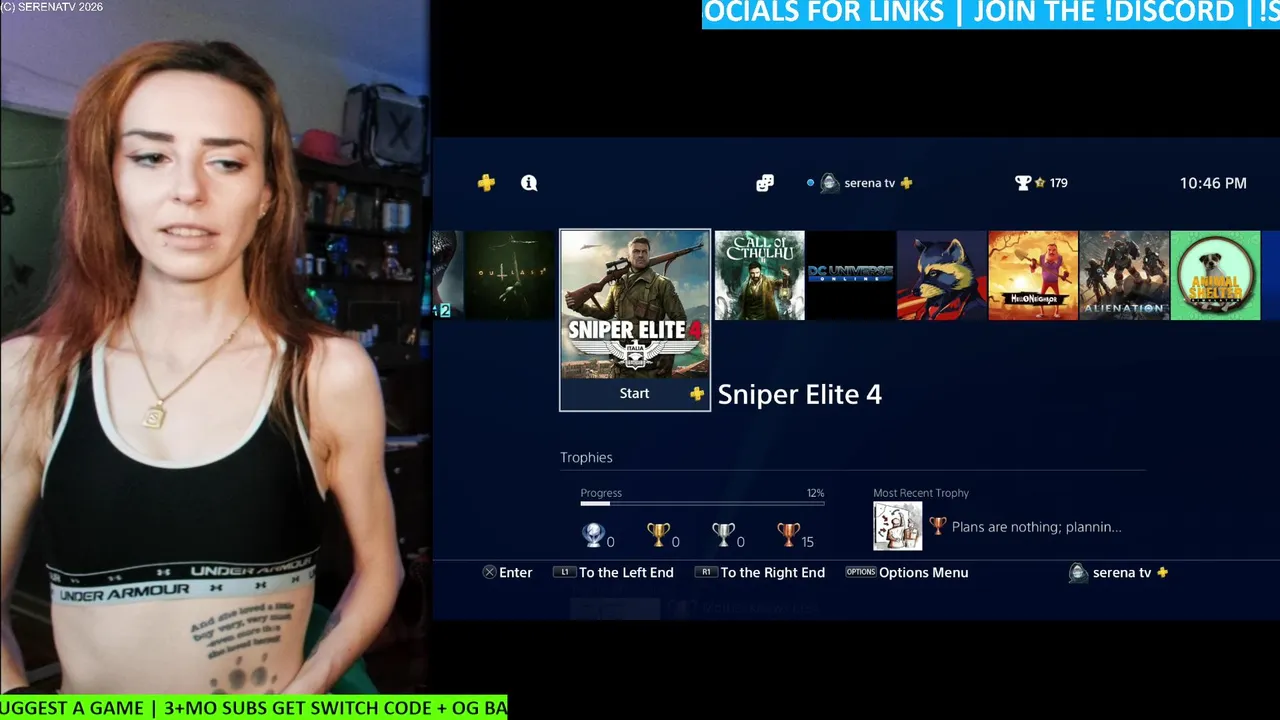Click the Most Recent Trophy label
Viewport: 1280px width, 720px height.
pos(921,493)
